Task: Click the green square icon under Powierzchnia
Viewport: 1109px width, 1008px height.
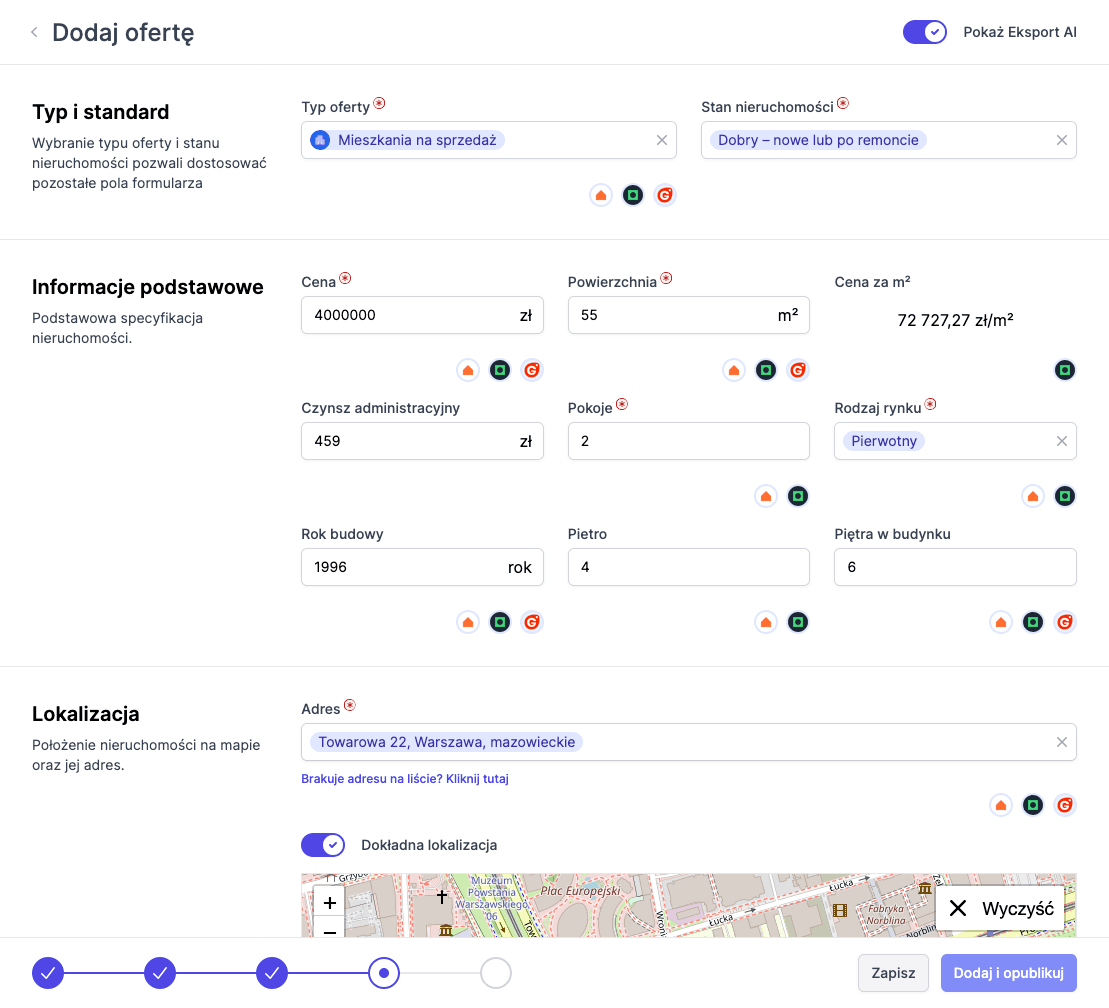Action: 766,370
